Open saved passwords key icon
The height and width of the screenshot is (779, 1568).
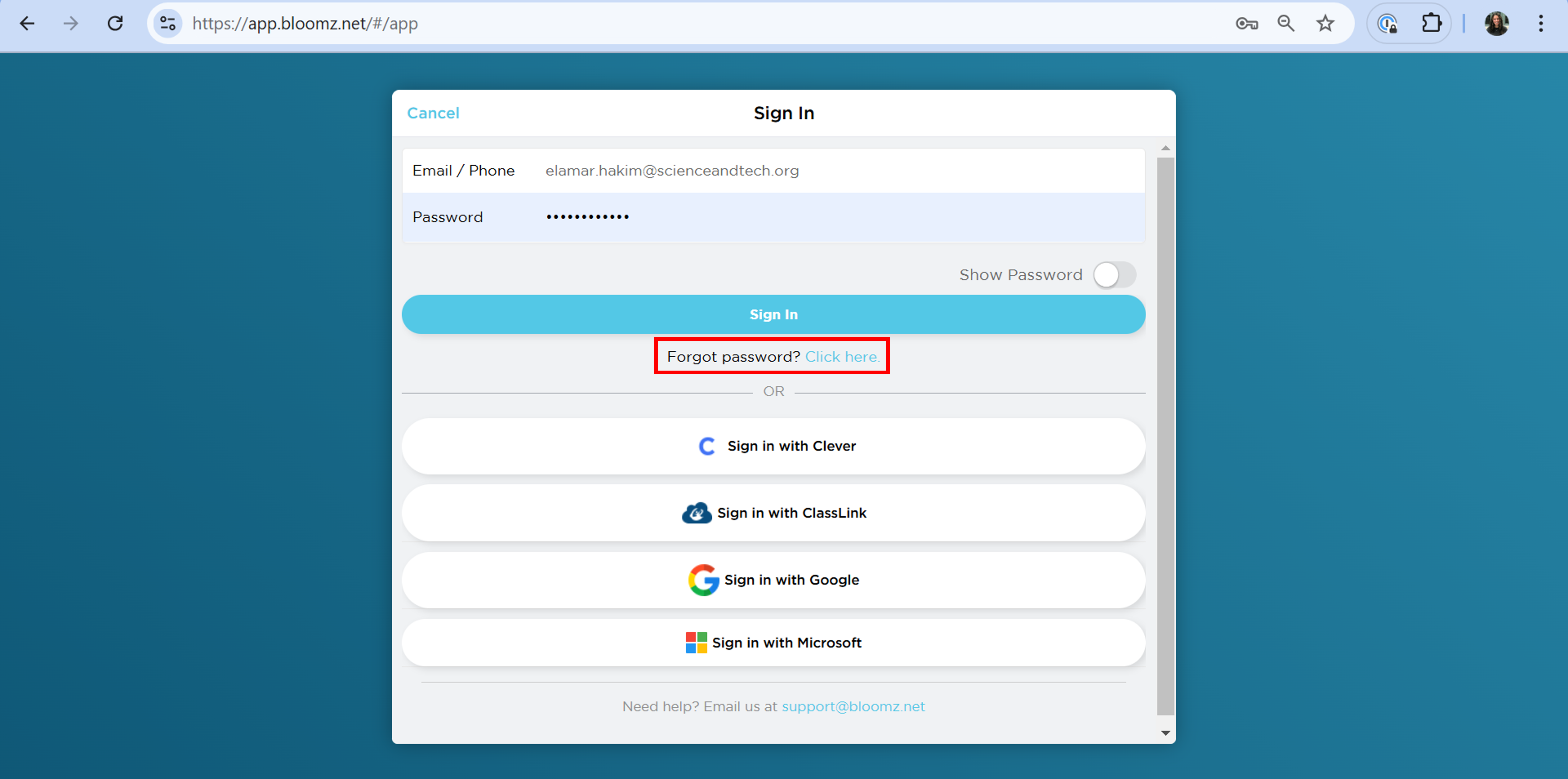click(1247, 24)
